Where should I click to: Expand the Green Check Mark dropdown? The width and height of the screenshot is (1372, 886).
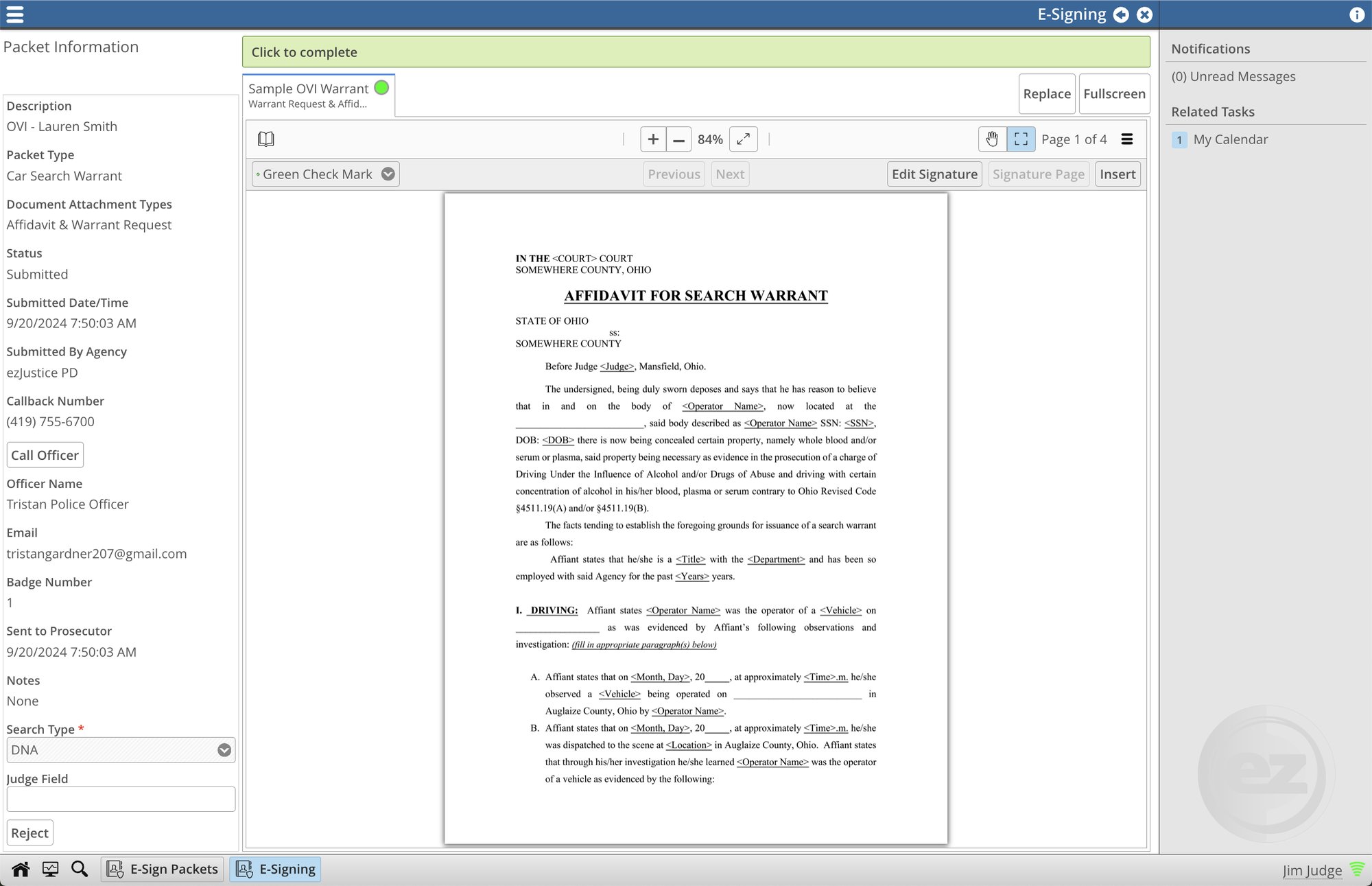point(387,173)
